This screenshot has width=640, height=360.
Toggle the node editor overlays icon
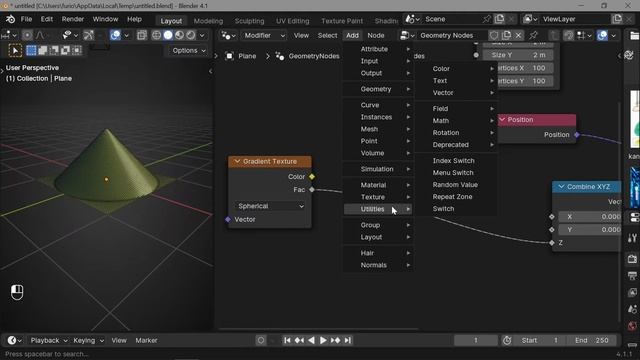coord(602,36)
